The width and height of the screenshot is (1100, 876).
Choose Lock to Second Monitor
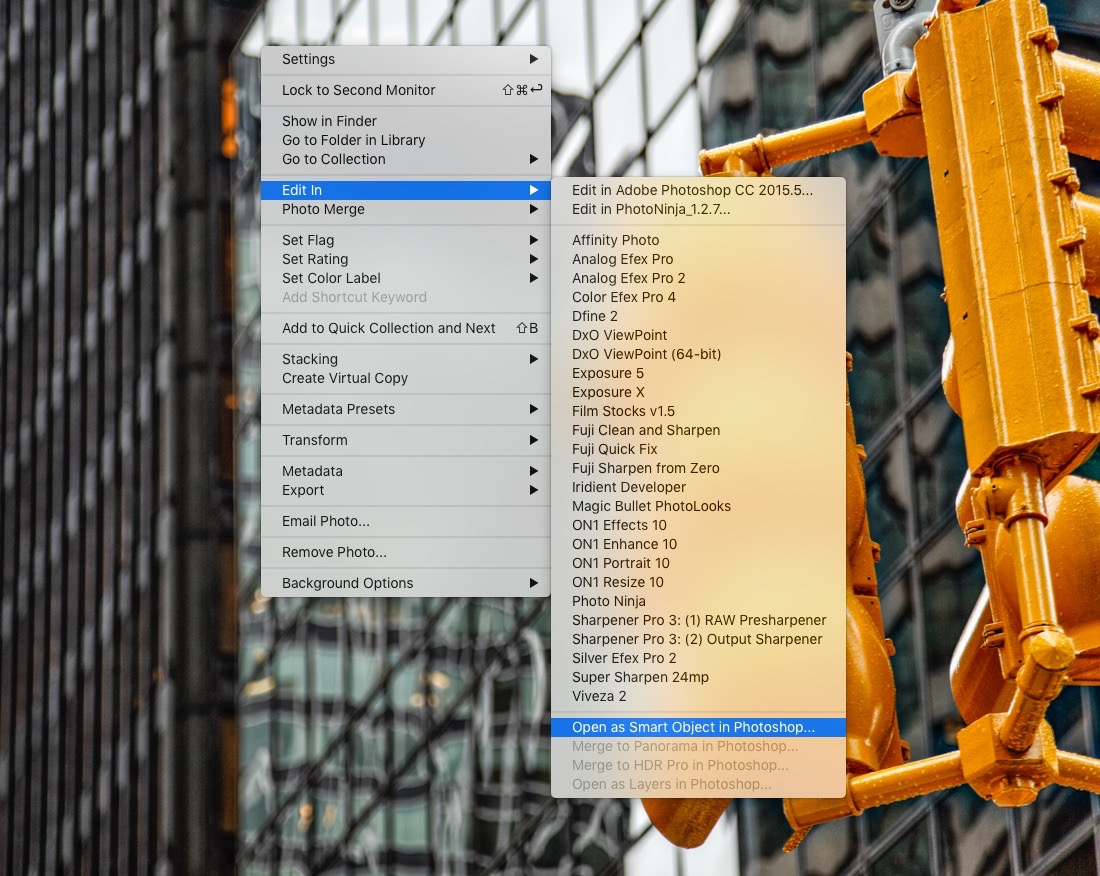pyautogui.click(x=405, y=90)
